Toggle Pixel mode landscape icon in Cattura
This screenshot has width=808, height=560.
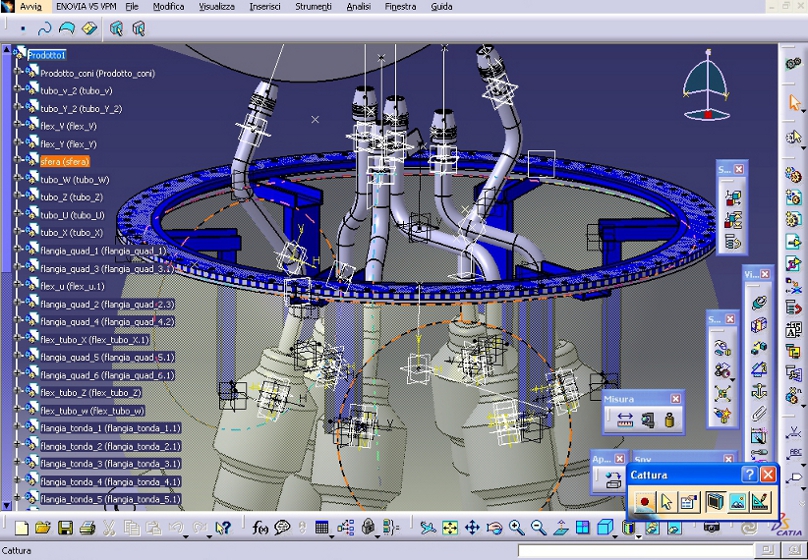[737, 501]
